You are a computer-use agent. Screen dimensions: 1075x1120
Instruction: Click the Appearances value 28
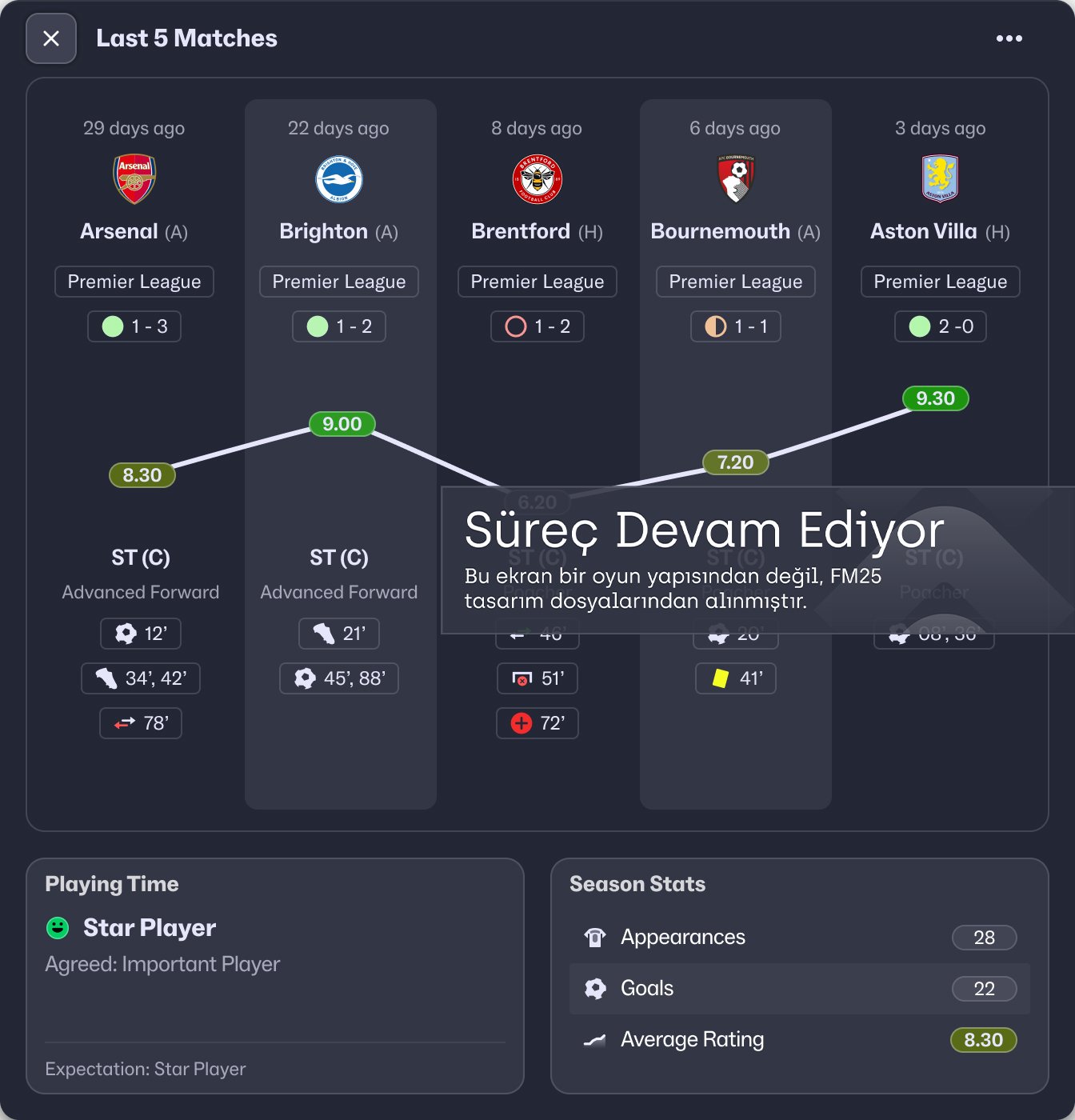(985, 938)
